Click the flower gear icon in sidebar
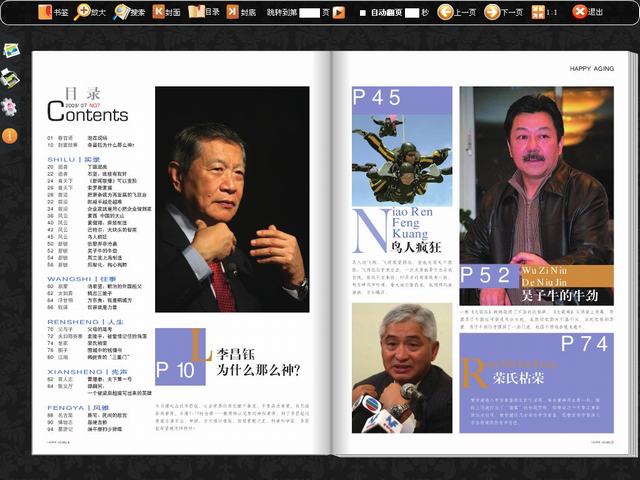 coord(9,107)
